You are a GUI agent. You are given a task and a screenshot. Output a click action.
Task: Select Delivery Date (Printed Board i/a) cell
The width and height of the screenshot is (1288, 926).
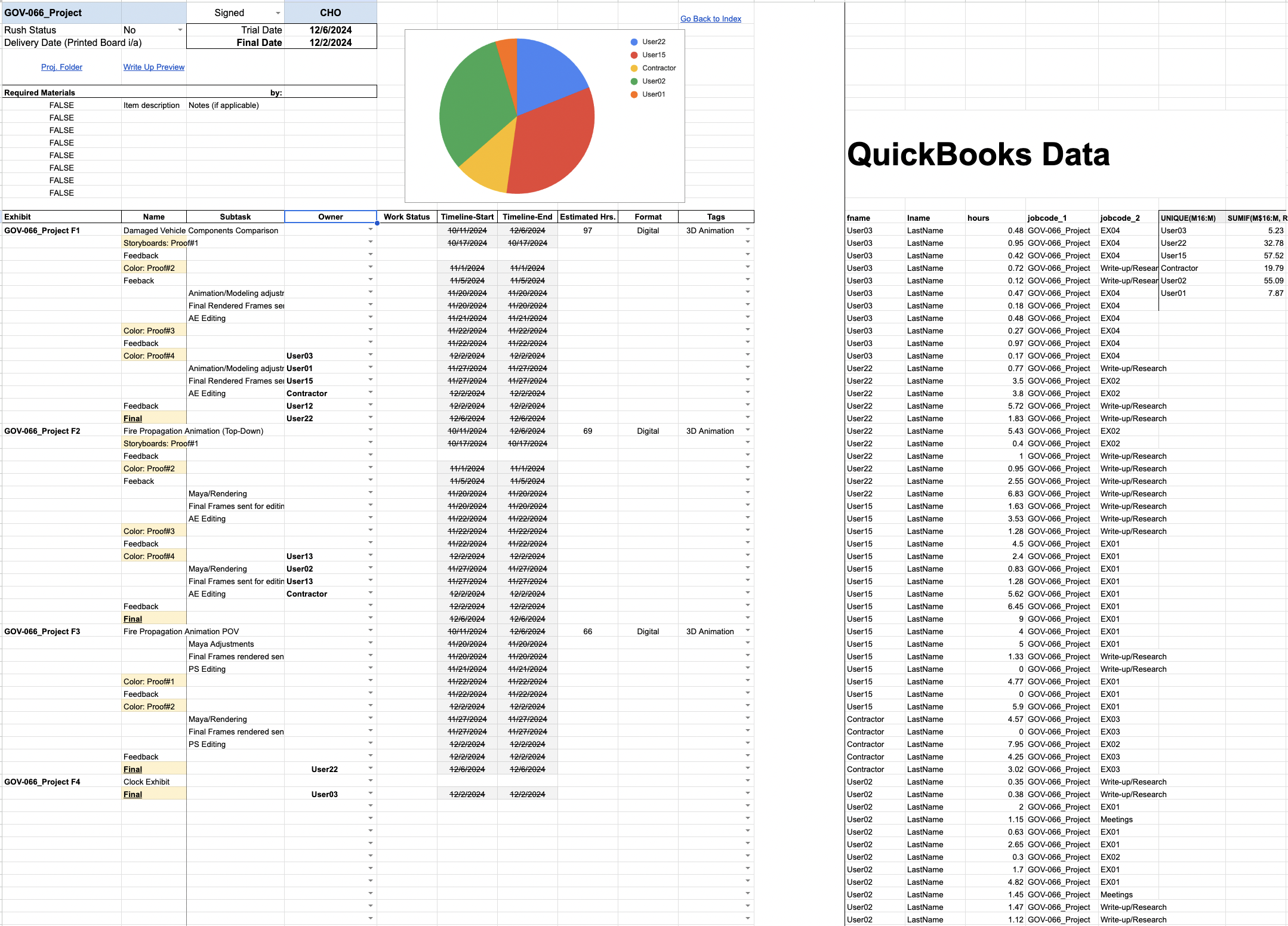point(73,42)
